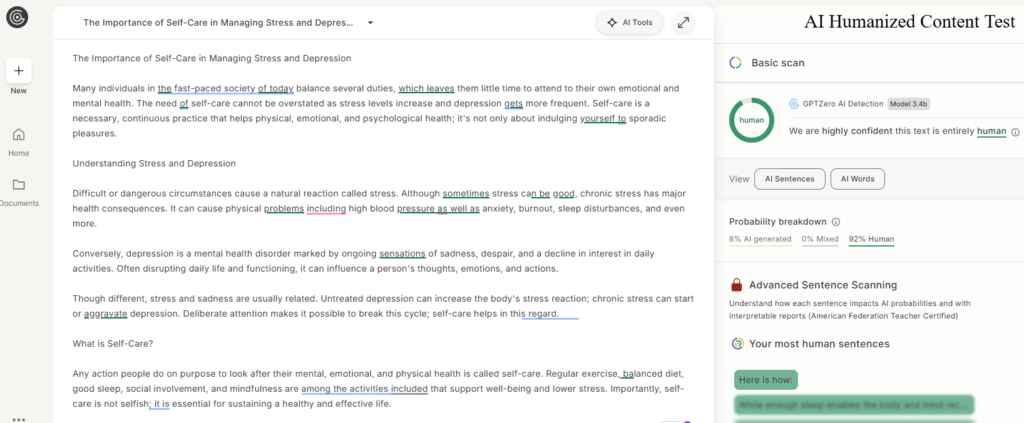Click the underlined word "aggravate"

click(x=106, y=314)
